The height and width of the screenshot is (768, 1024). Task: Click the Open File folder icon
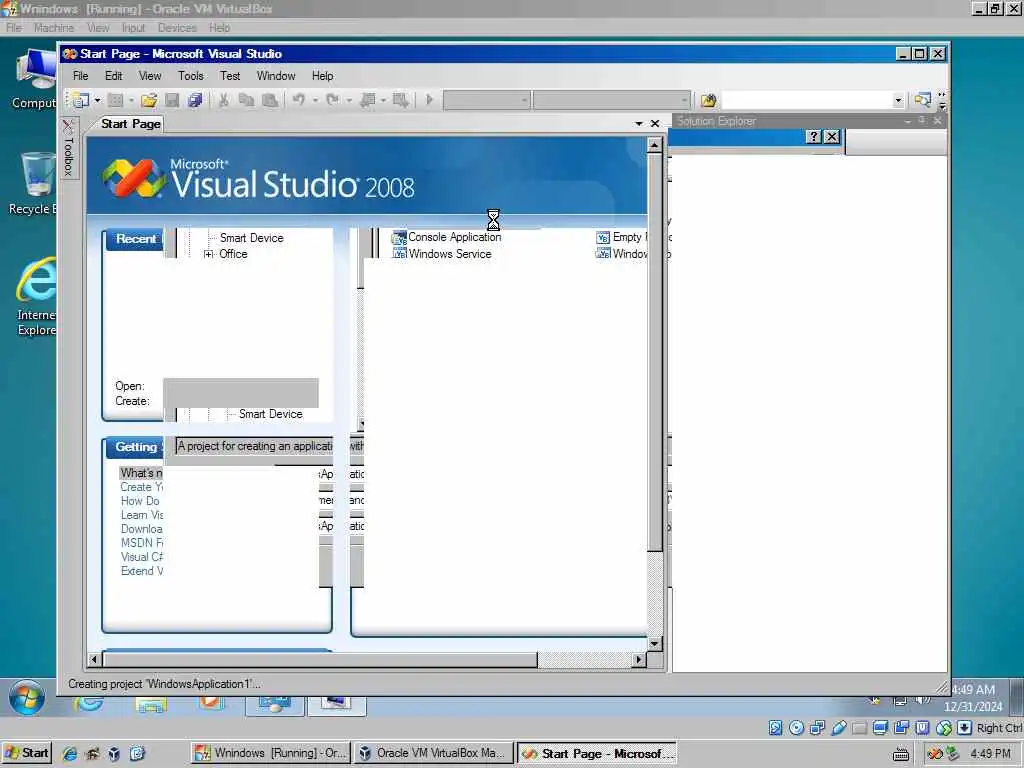149,100
